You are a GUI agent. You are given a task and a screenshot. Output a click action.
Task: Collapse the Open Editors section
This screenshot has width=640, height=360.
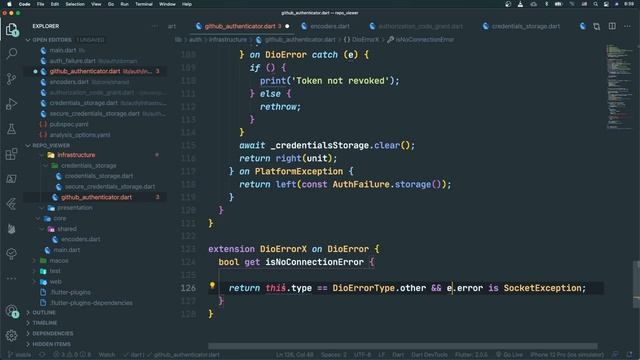click(51, 40)
